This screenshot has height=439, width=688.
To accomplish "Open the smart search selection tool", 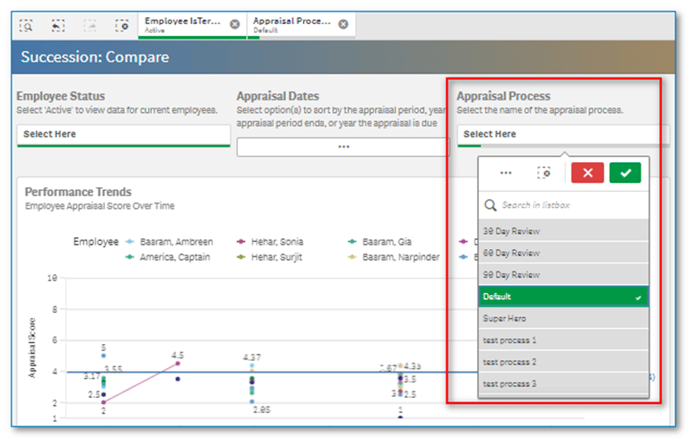I will click(26, 26).
